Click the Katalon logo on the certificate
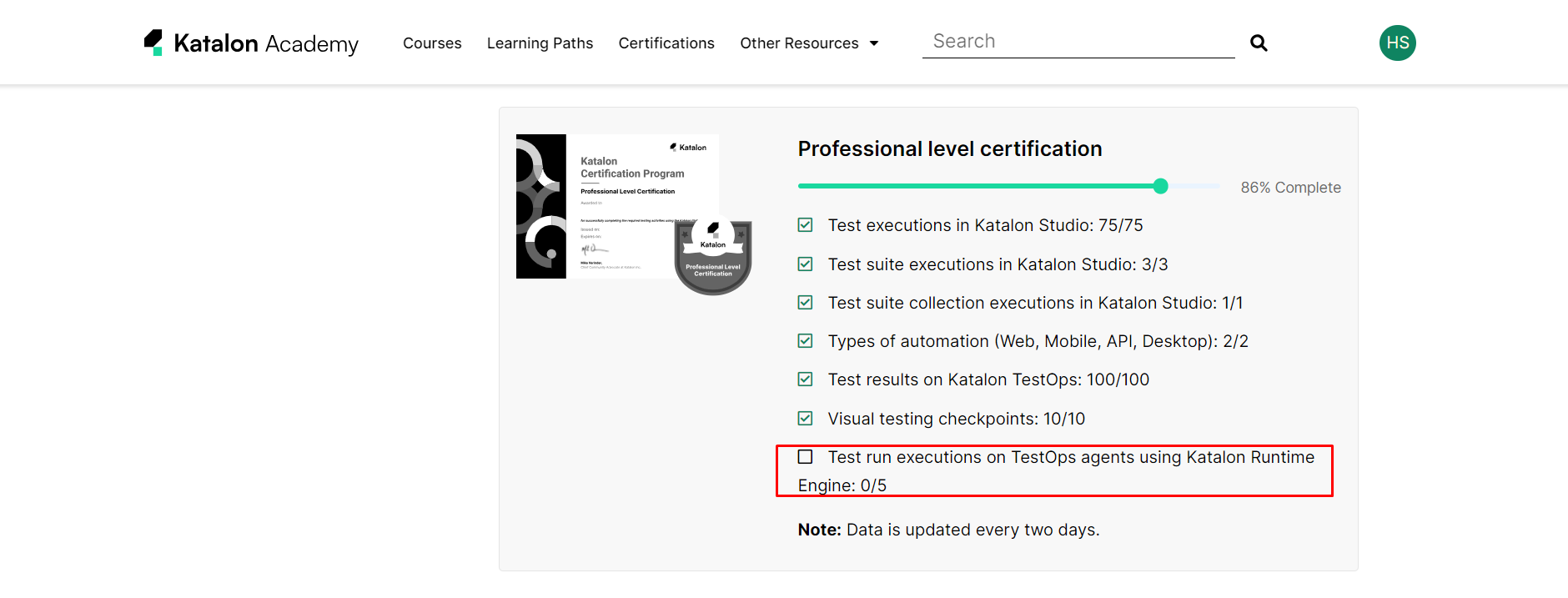 [688, 148]
